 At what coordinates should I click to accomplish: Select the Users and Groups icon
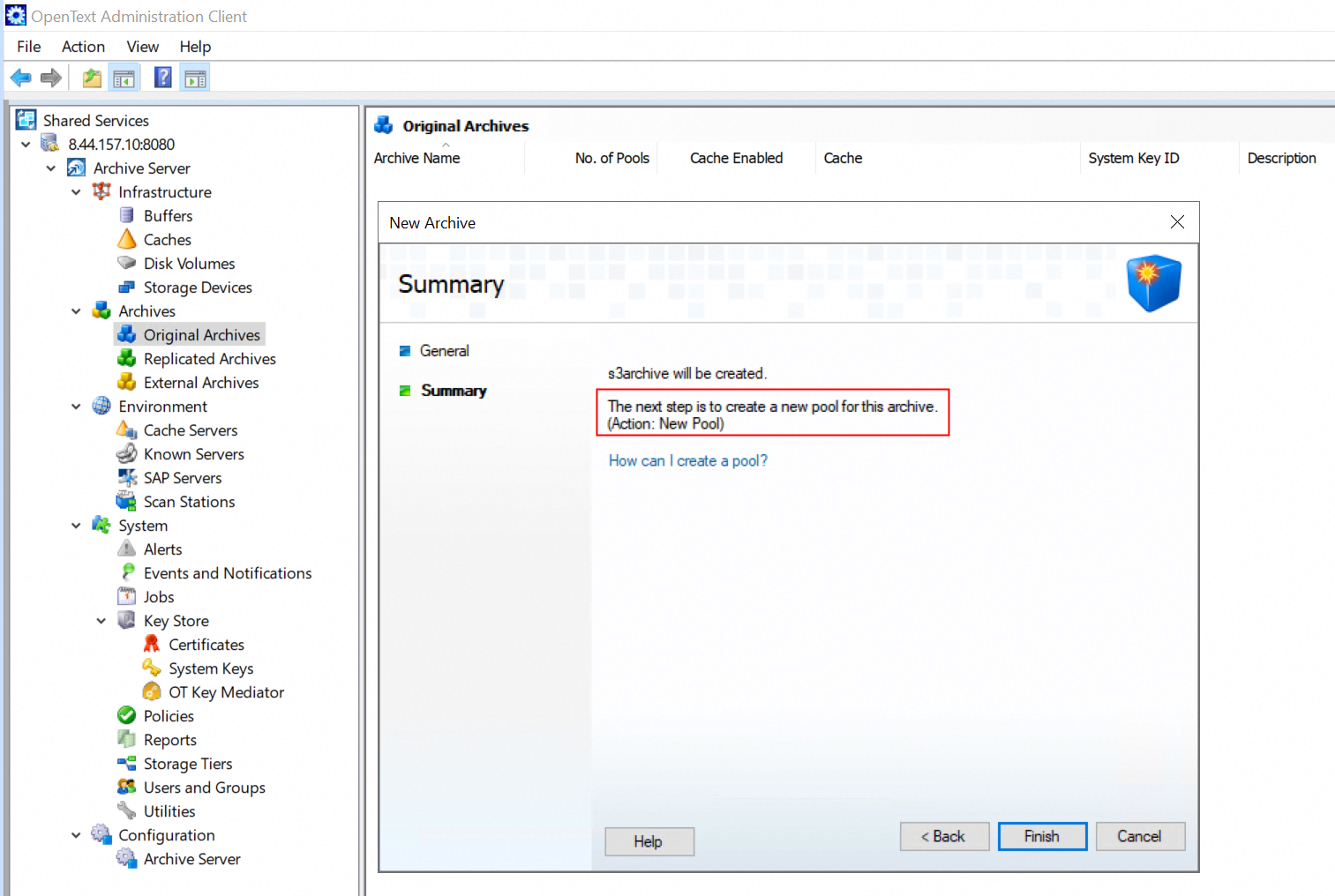[127, 787]
